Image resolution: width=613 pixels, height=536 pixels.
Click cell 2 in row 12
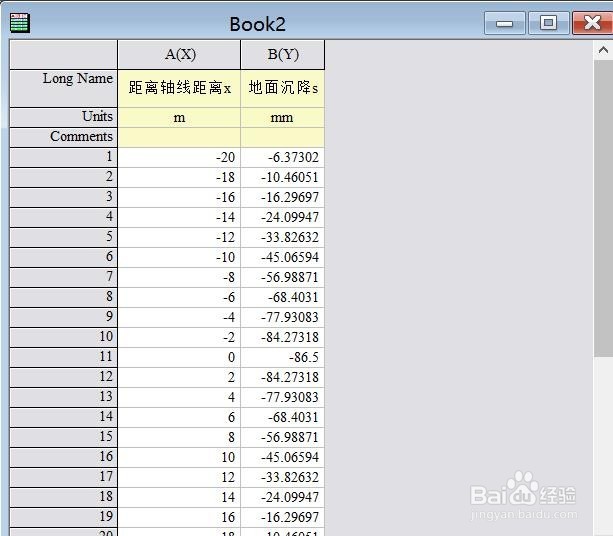179,377
